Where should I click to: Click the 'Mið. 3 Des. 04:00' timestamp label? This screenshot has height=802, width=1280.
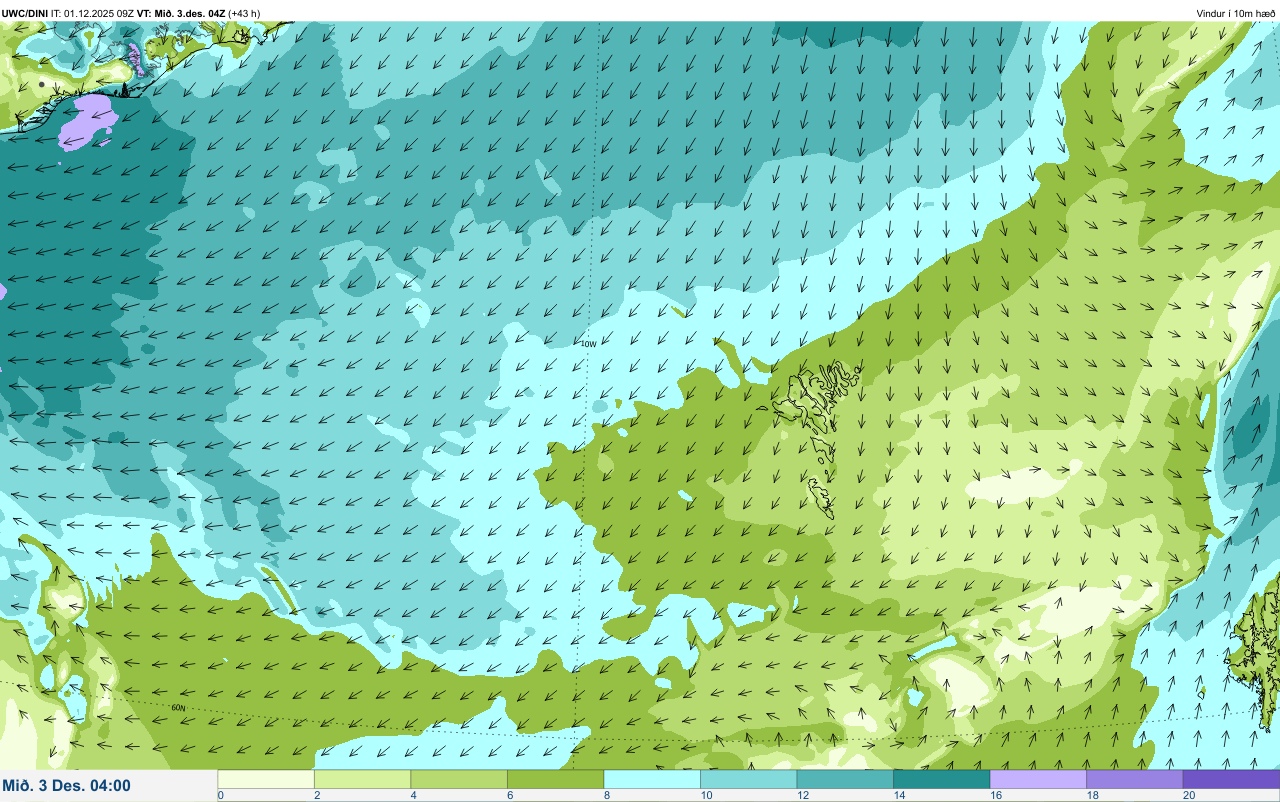(66, 786)
